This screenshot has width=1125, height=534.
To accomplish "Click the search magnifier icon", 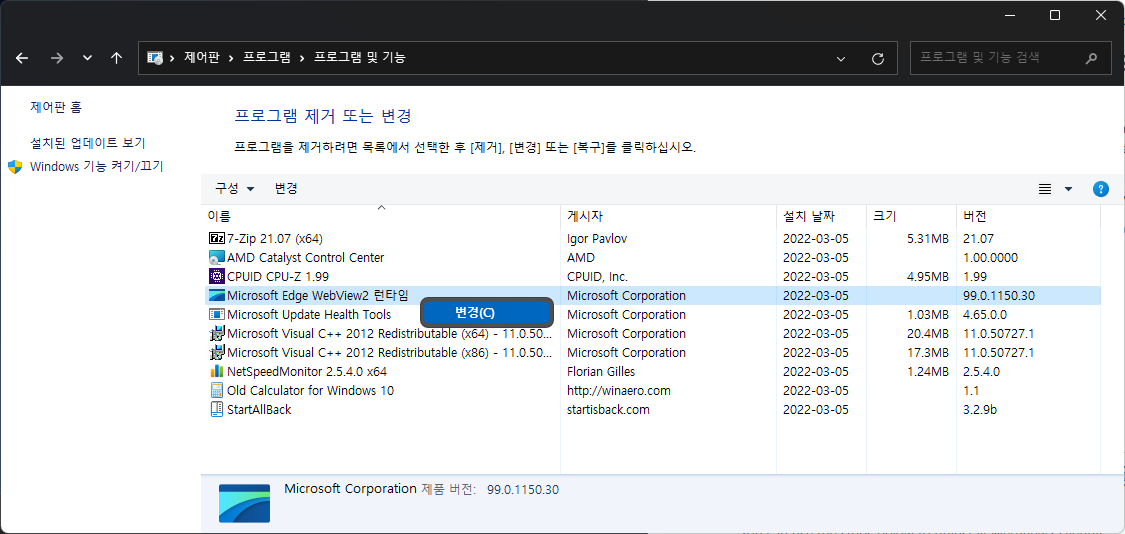I will coord(1091,58).
